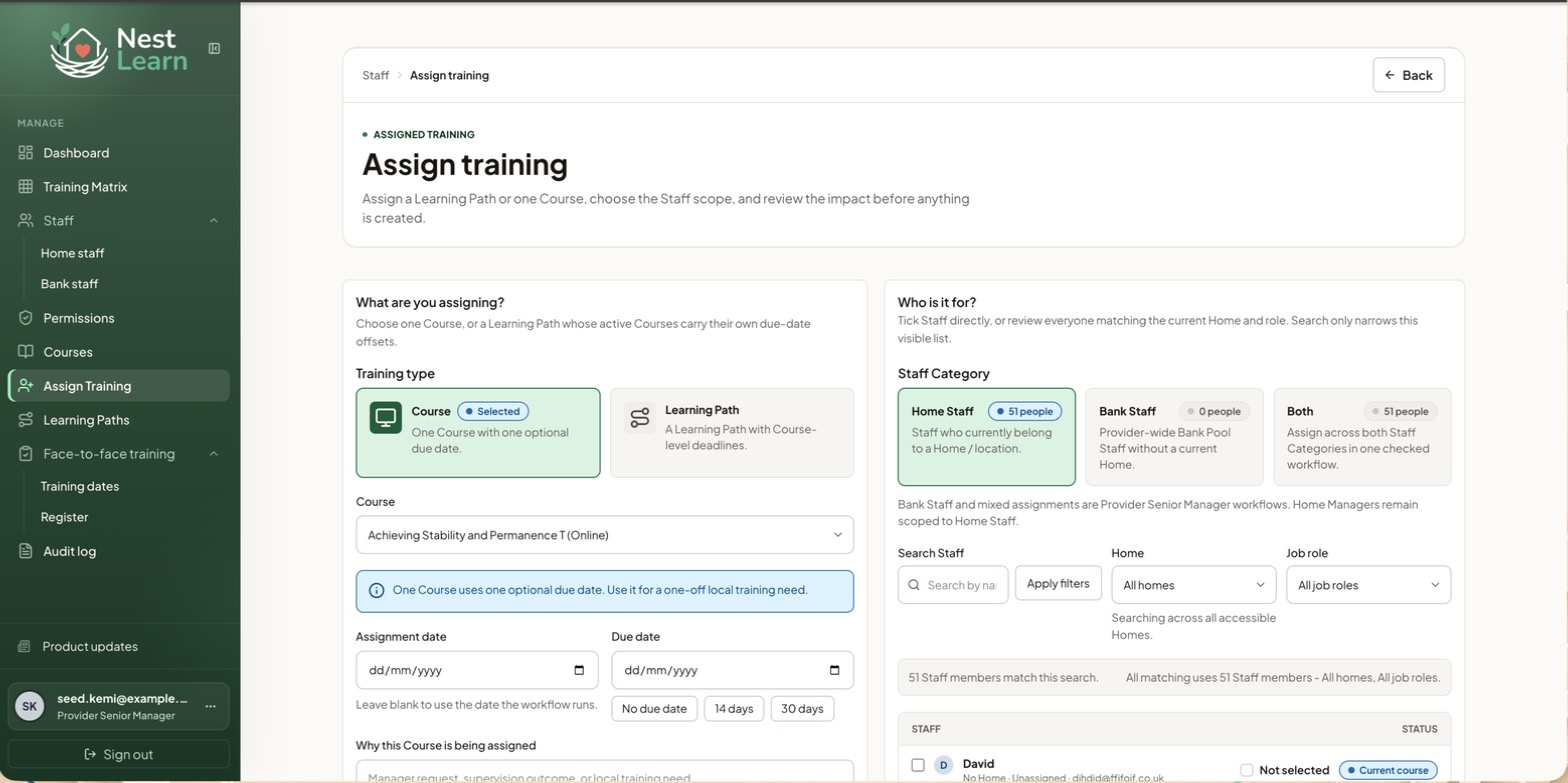Open the Assignment date calendar picker
1568x783 pixels.
point(579,670)
